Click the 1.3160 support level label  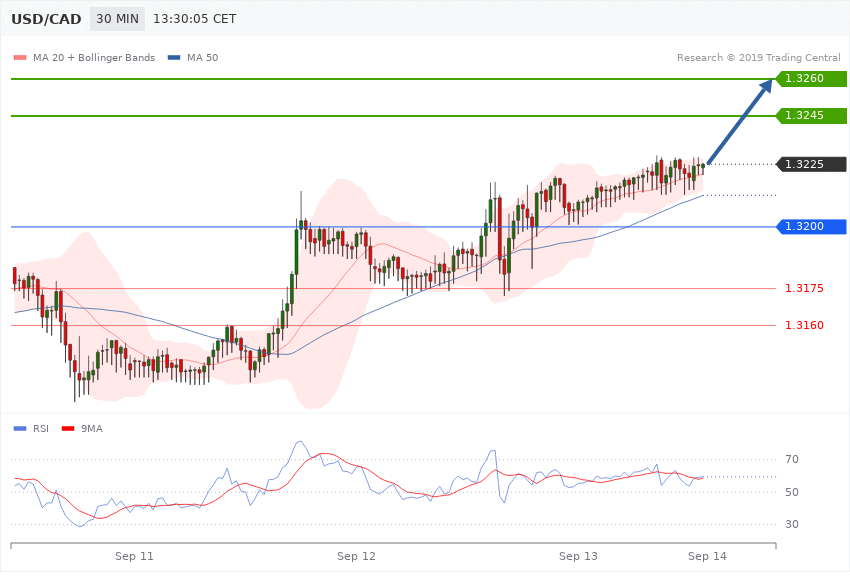(804, 325)
